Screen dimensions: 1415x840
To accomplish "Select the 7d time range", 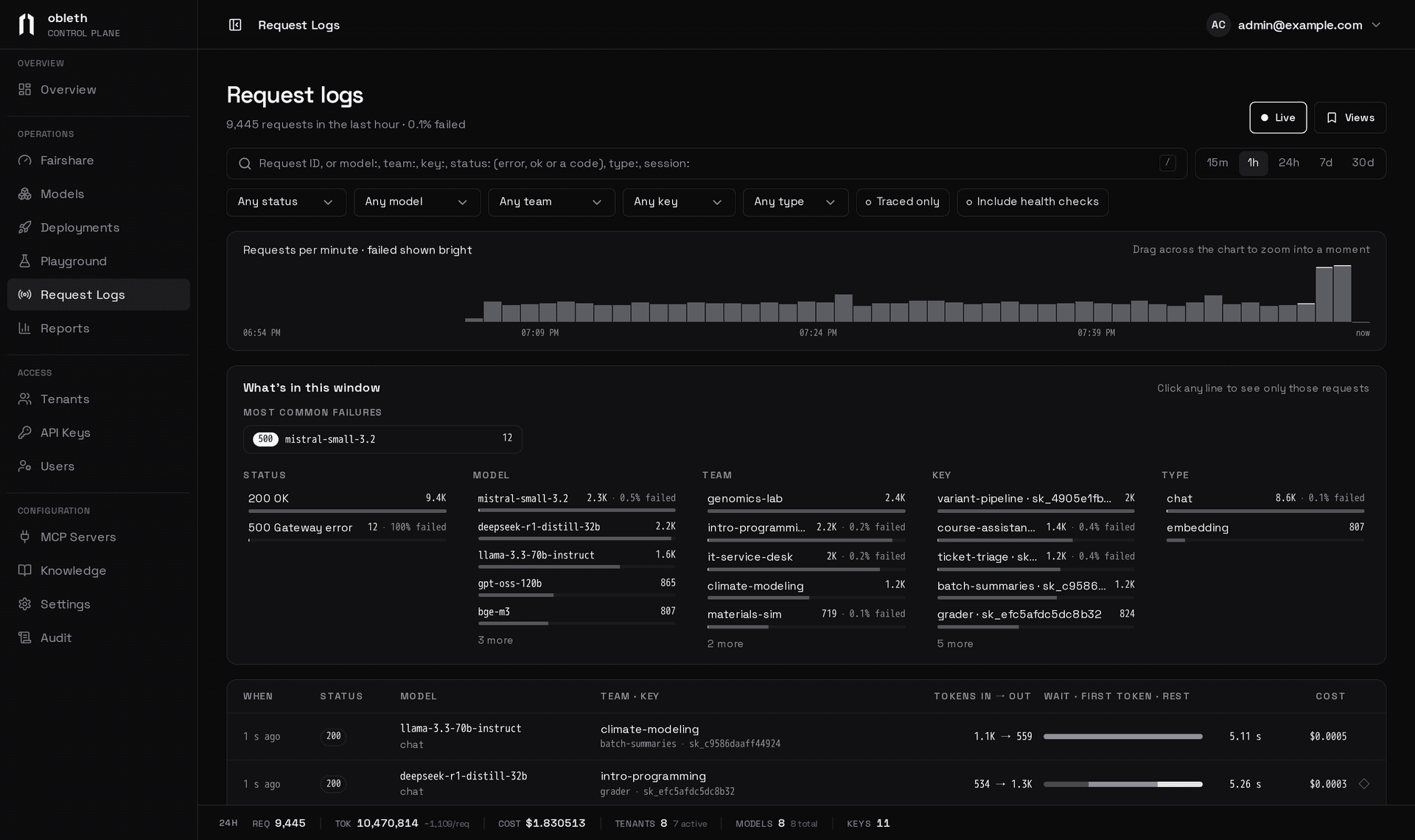I will coord(1326,163).
